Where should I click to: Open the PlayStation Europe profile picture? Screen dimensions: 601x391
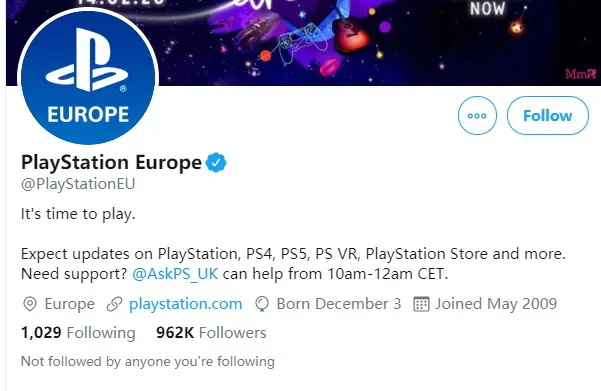(88, 77)
